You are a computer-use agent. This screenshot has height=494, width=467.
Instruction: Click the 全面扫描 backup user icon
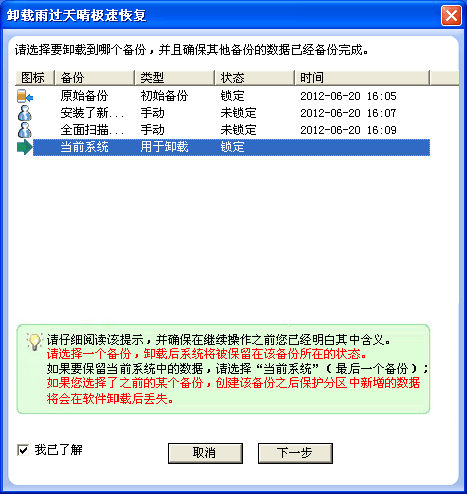[x=25, y=130]
